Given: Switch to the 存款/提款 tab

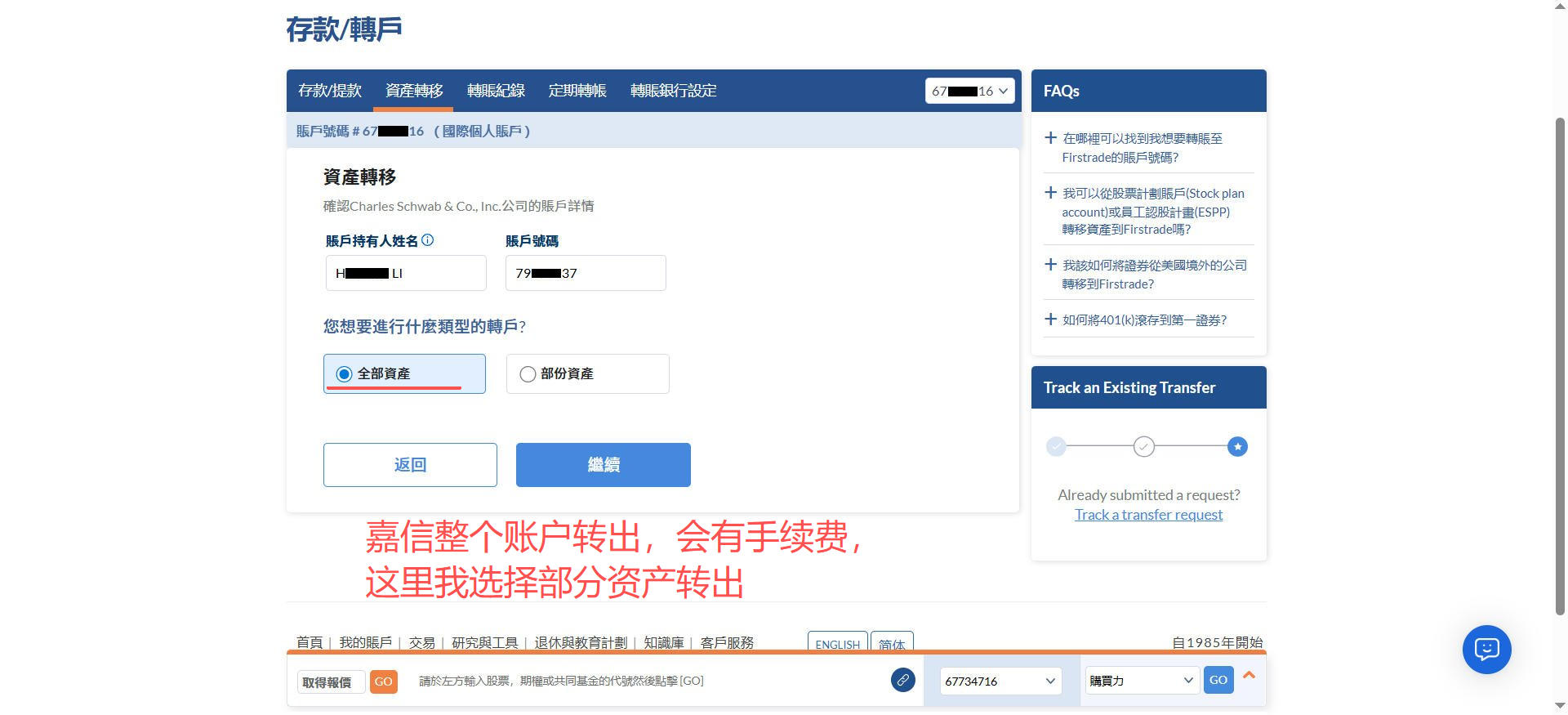Looking at the screenshot, I should click(x=330, y=91).
